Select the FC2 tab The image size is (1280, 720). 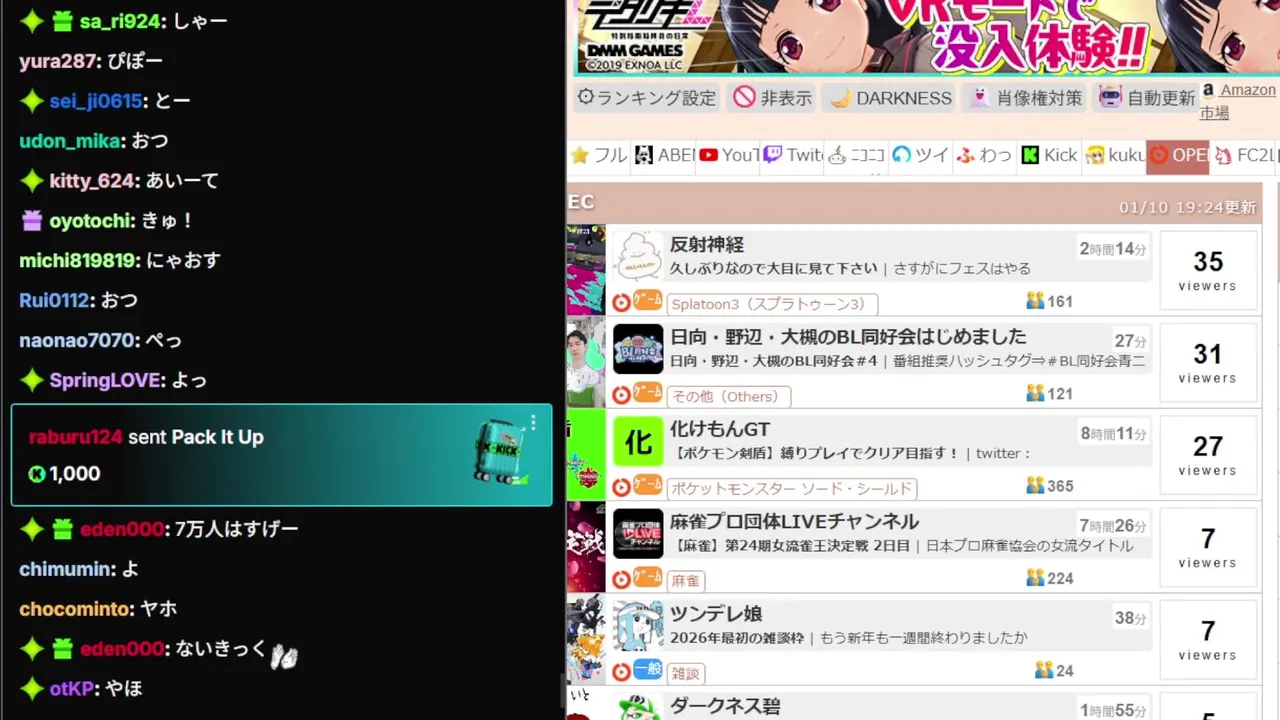pos(1244,155)
